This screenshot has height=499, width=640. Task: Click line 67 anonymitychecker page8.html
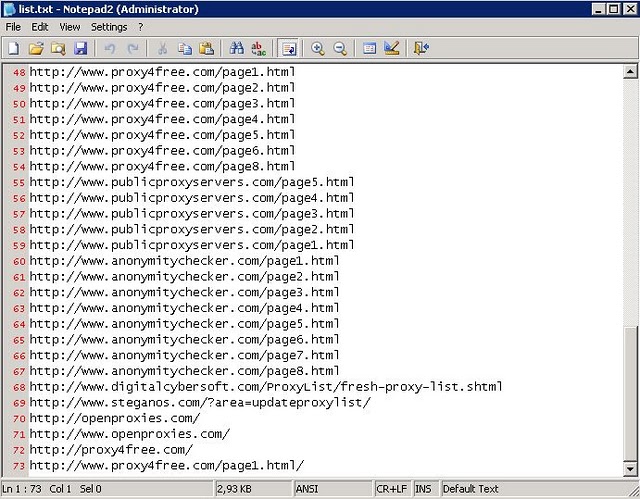point(184,371)
